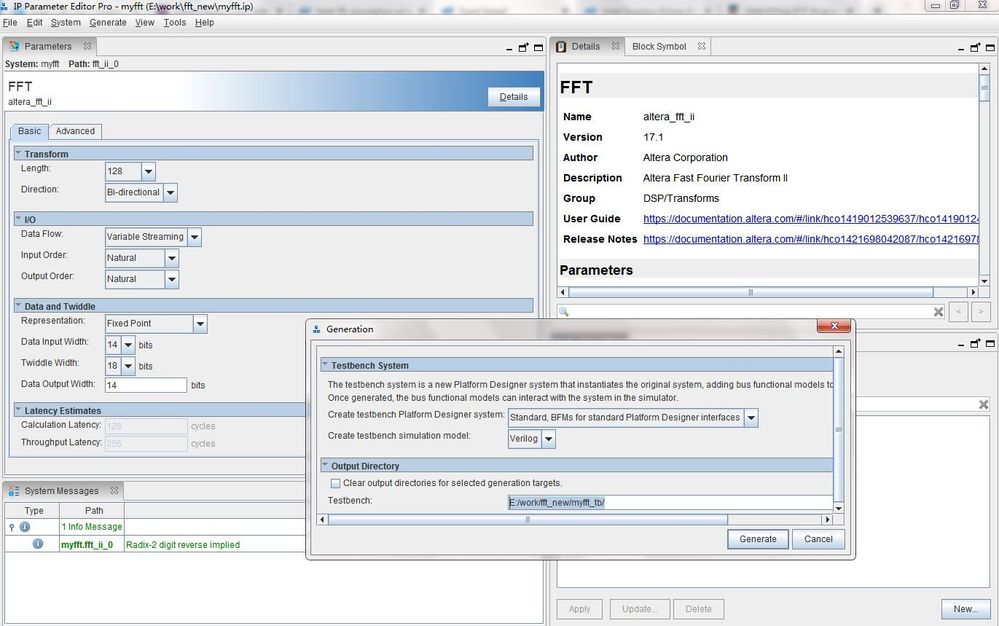Maximize the lower right Presets panel
This screenshot has height=626, width=999.
(990, 344)
